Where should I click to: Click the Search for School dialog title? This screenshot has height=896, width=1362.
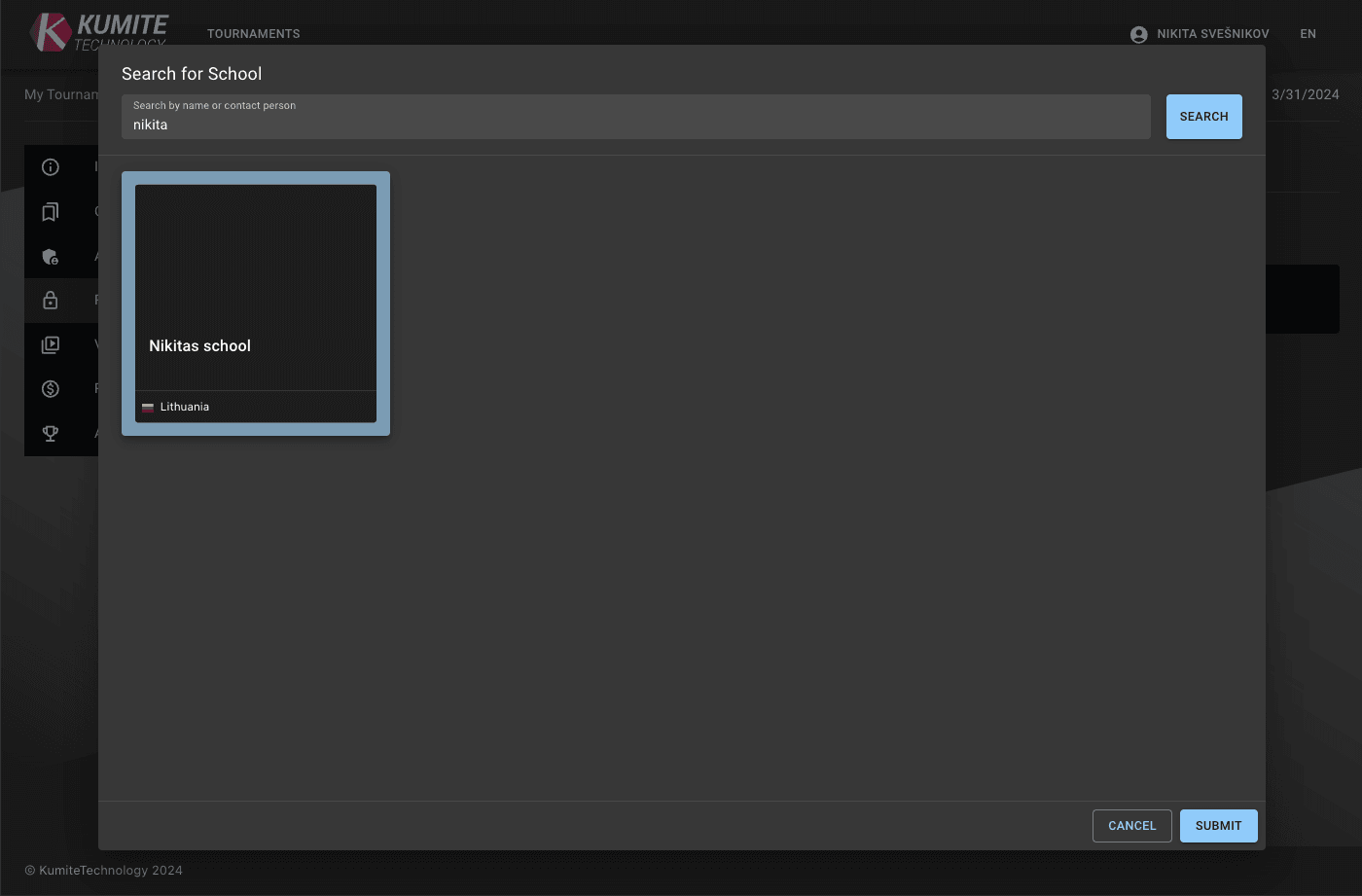pyautogui.click(x=192, y=74)
